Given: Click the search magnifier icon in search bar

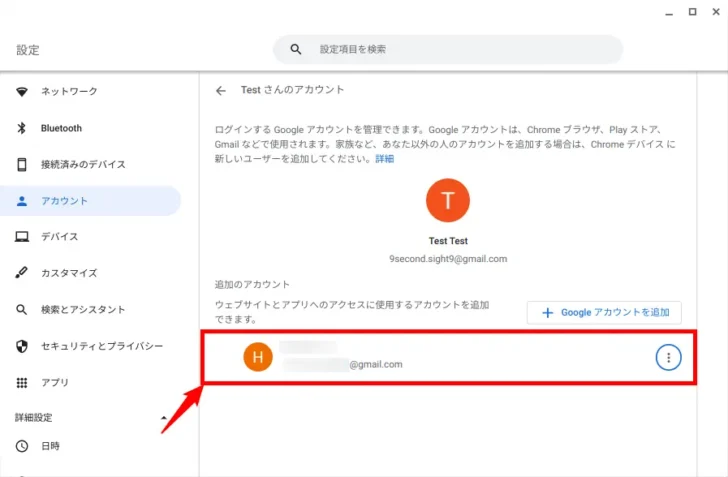Looking at the screenshot, I should [296, 49].
